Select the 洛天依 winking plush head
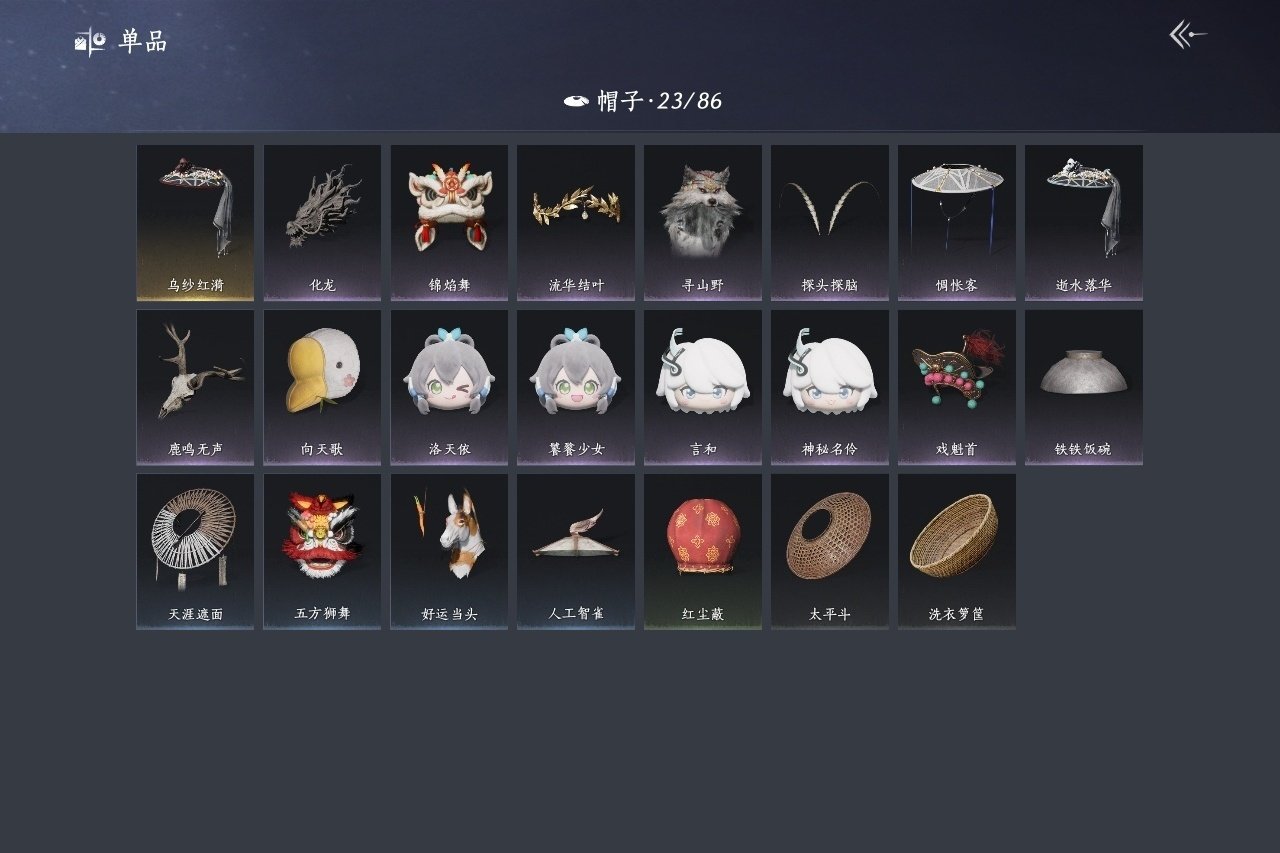1280x853 pixels. [449, 387]
